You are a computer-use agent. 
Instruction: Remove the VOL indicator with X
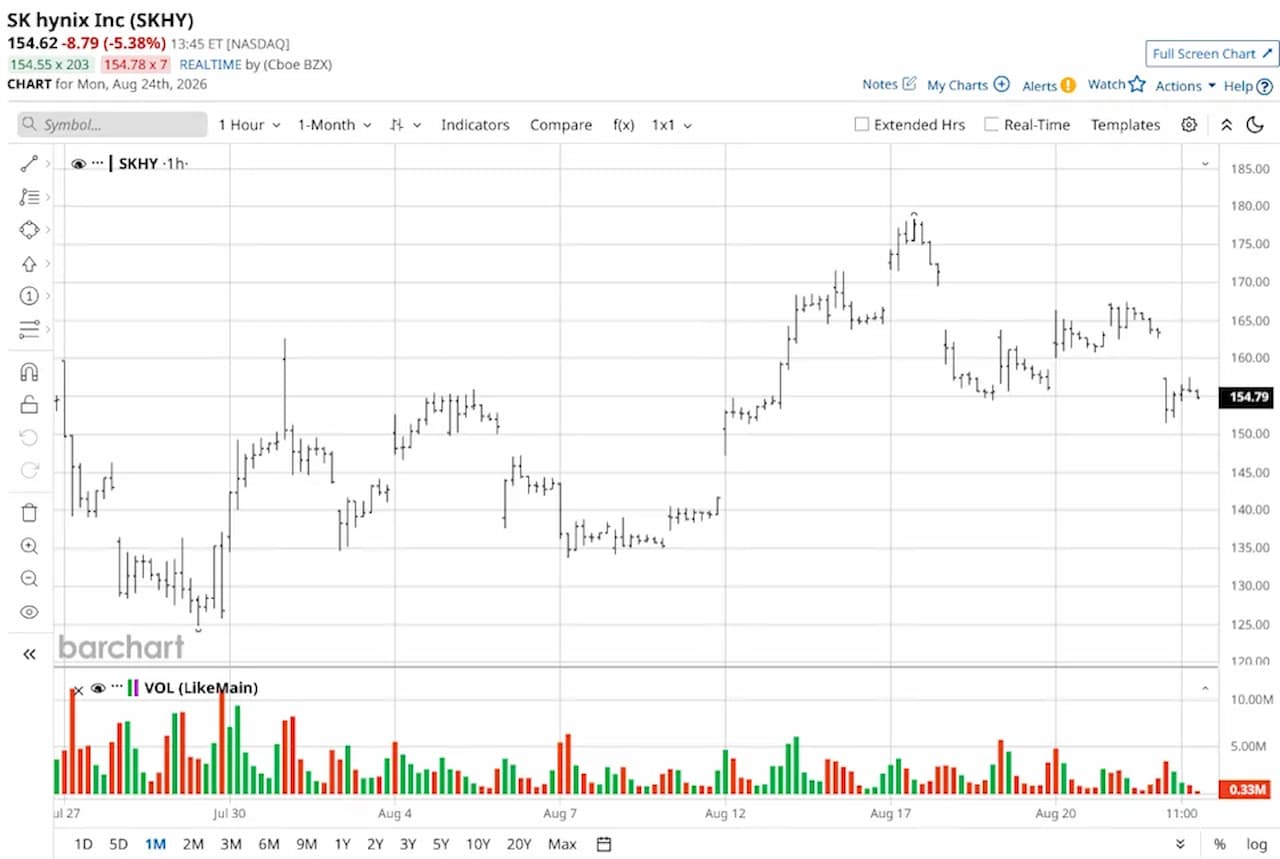(78, 689)
